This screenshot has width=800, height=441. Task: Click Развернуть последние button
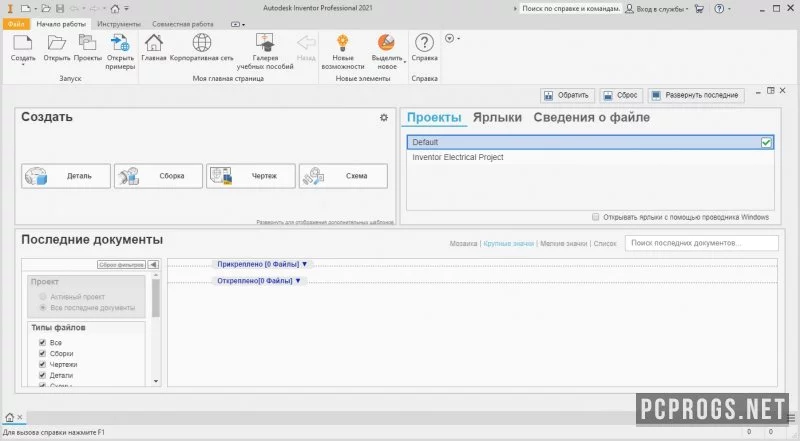pyautogui.click(x=696, y=95)
